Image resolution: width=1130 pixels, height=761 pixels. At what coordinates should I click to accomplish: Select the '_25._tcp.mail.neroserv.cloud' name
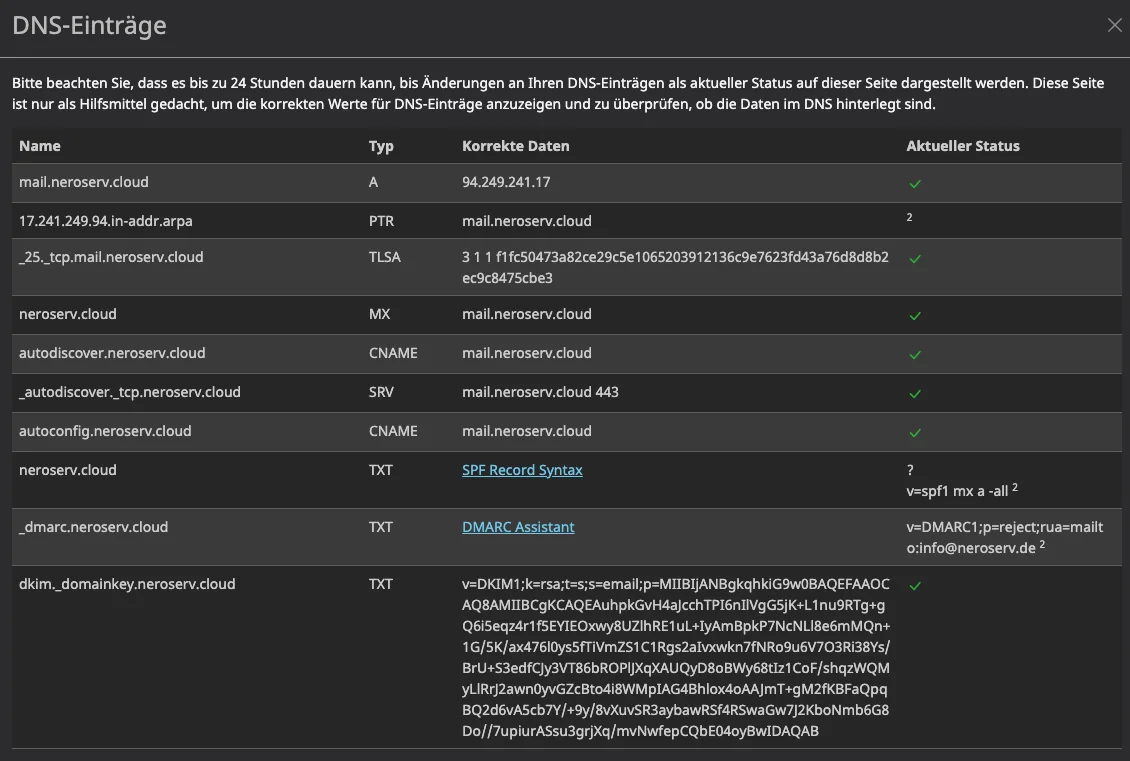coord(111,257)
